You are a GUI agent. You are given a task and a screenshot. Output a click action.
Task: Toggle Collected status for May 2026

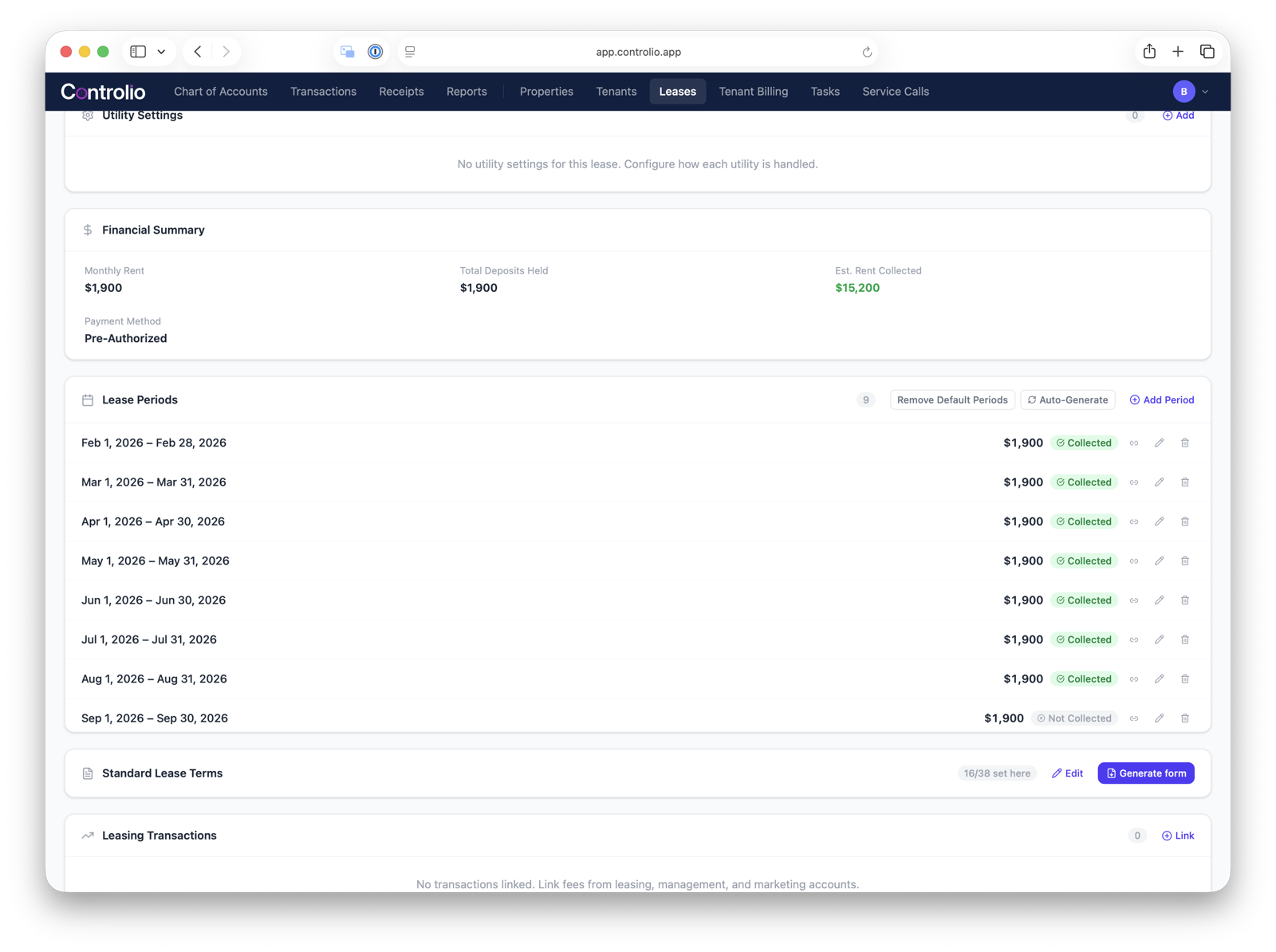1084,561
